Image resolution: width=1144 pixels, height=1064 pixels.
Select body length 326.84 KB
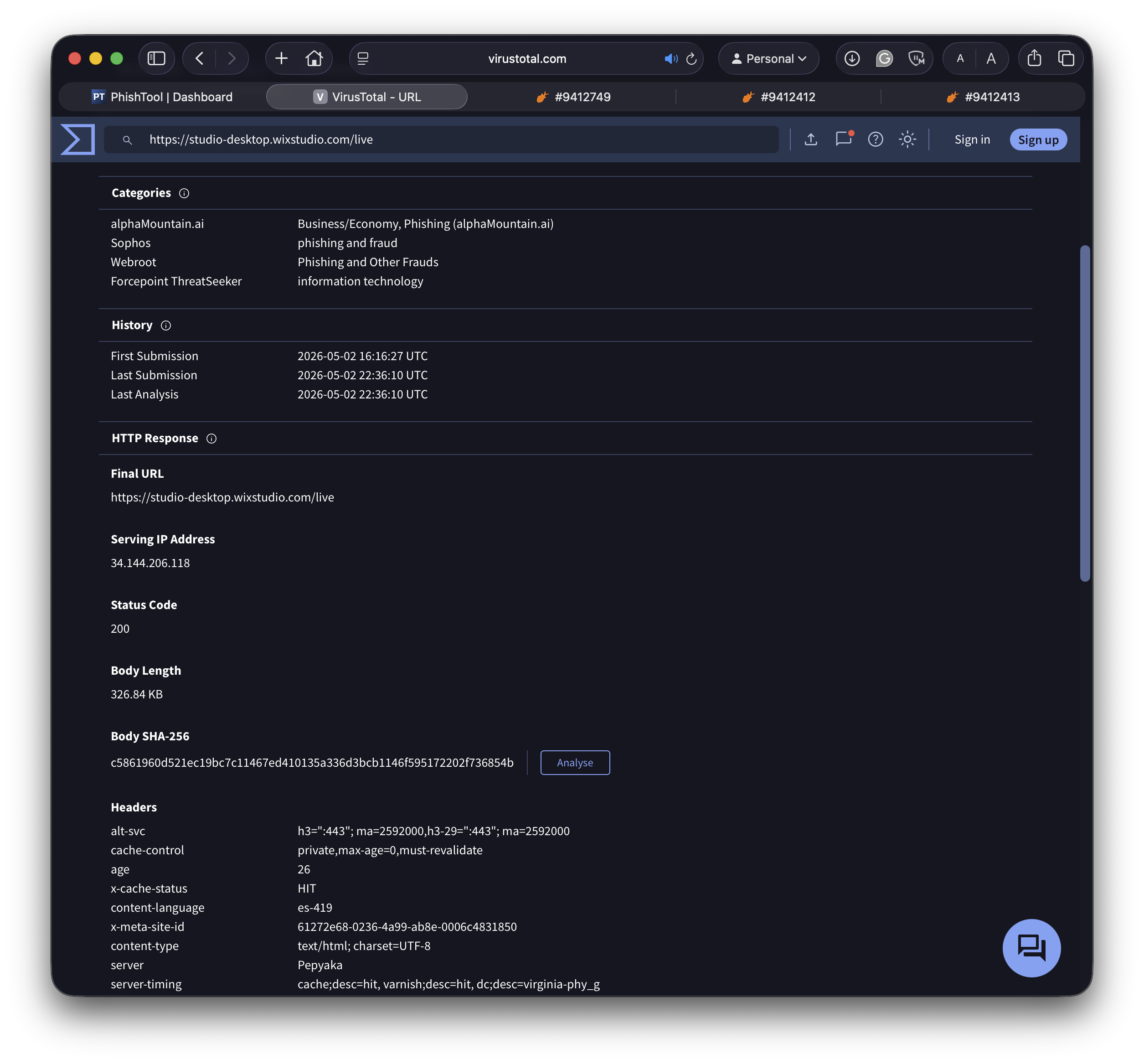click(x=136, y=694)
